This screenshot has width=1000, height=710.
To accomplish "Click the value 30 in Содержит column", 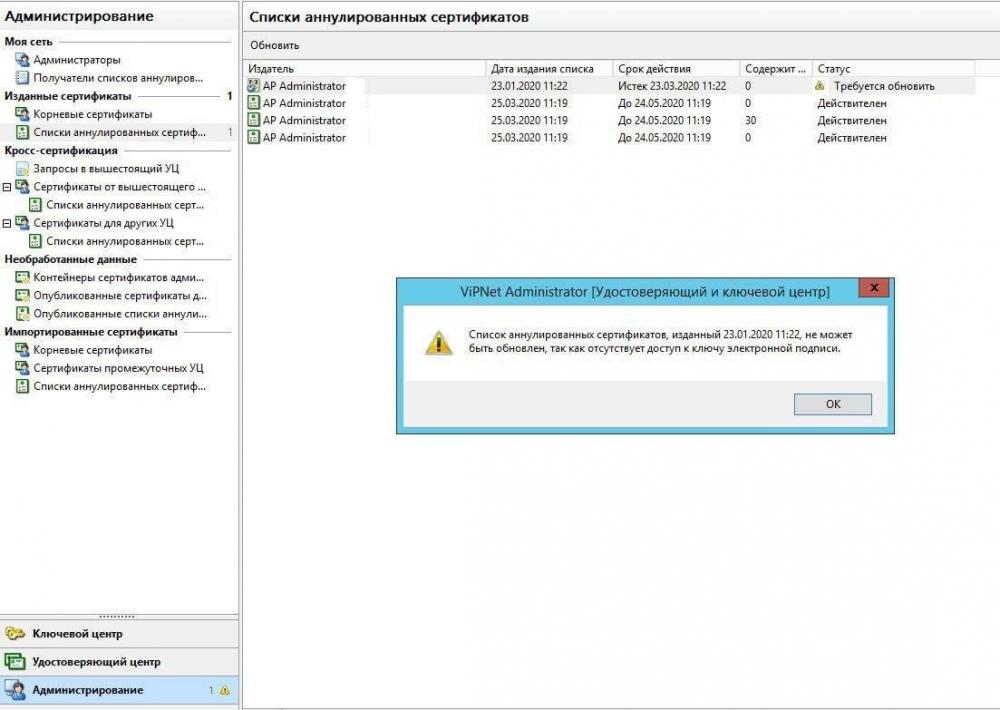I will (x=751, y=121).
